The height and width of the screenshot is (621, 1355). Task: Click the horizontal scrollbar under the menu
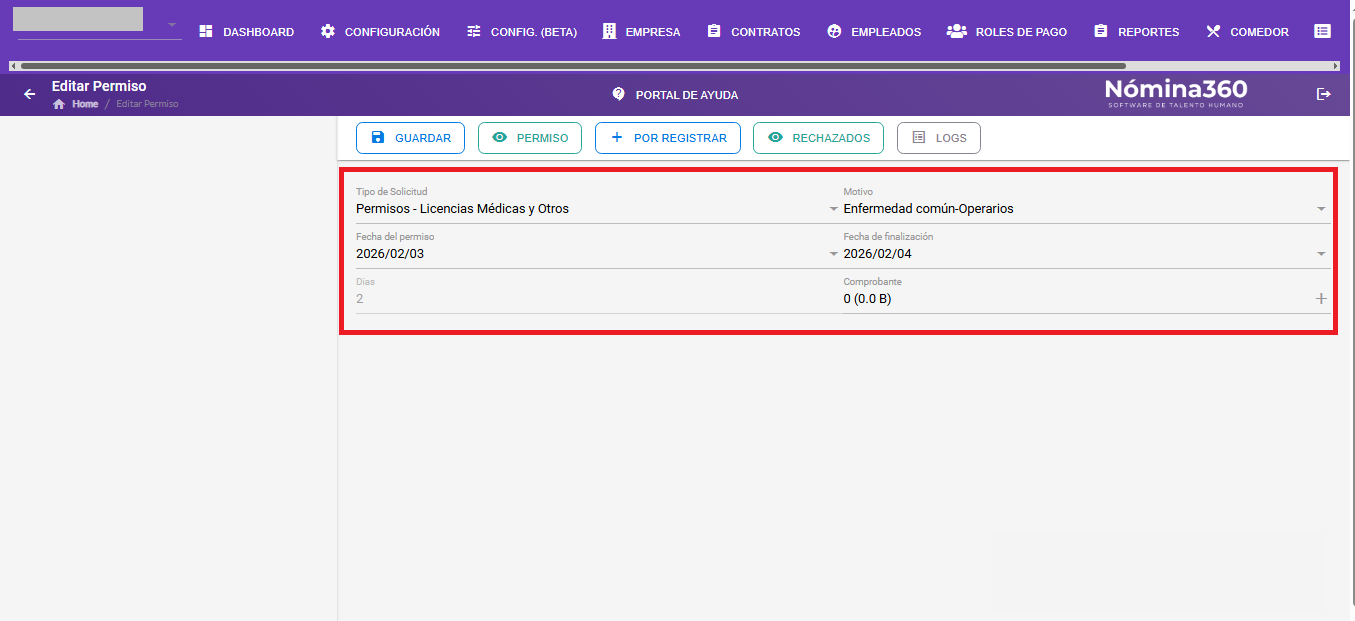pos(573,66)
